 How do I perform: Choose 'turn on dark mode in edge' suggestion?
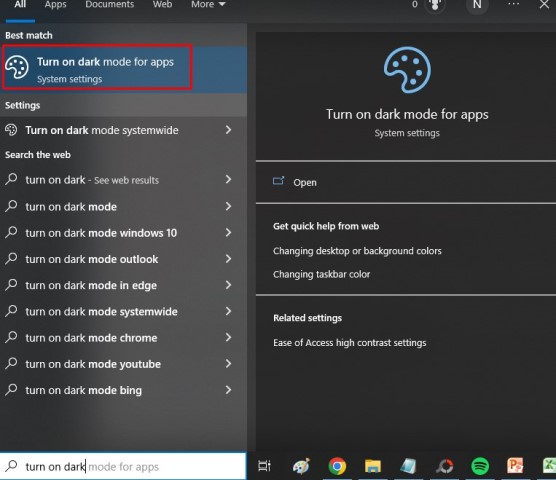pyautogui.click(x=123, y=285)
